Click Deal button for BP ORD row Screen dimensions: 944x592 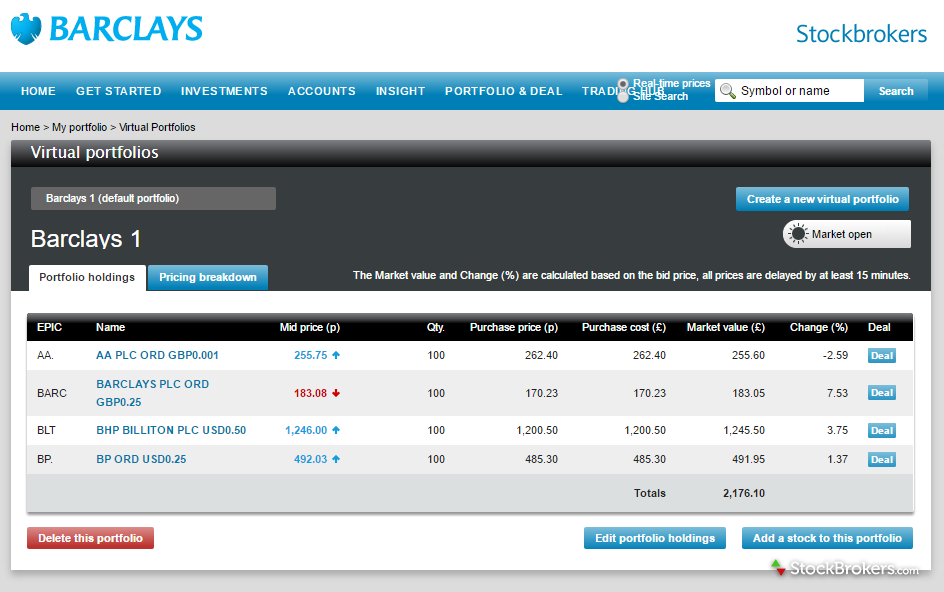(x=882, y=460)
